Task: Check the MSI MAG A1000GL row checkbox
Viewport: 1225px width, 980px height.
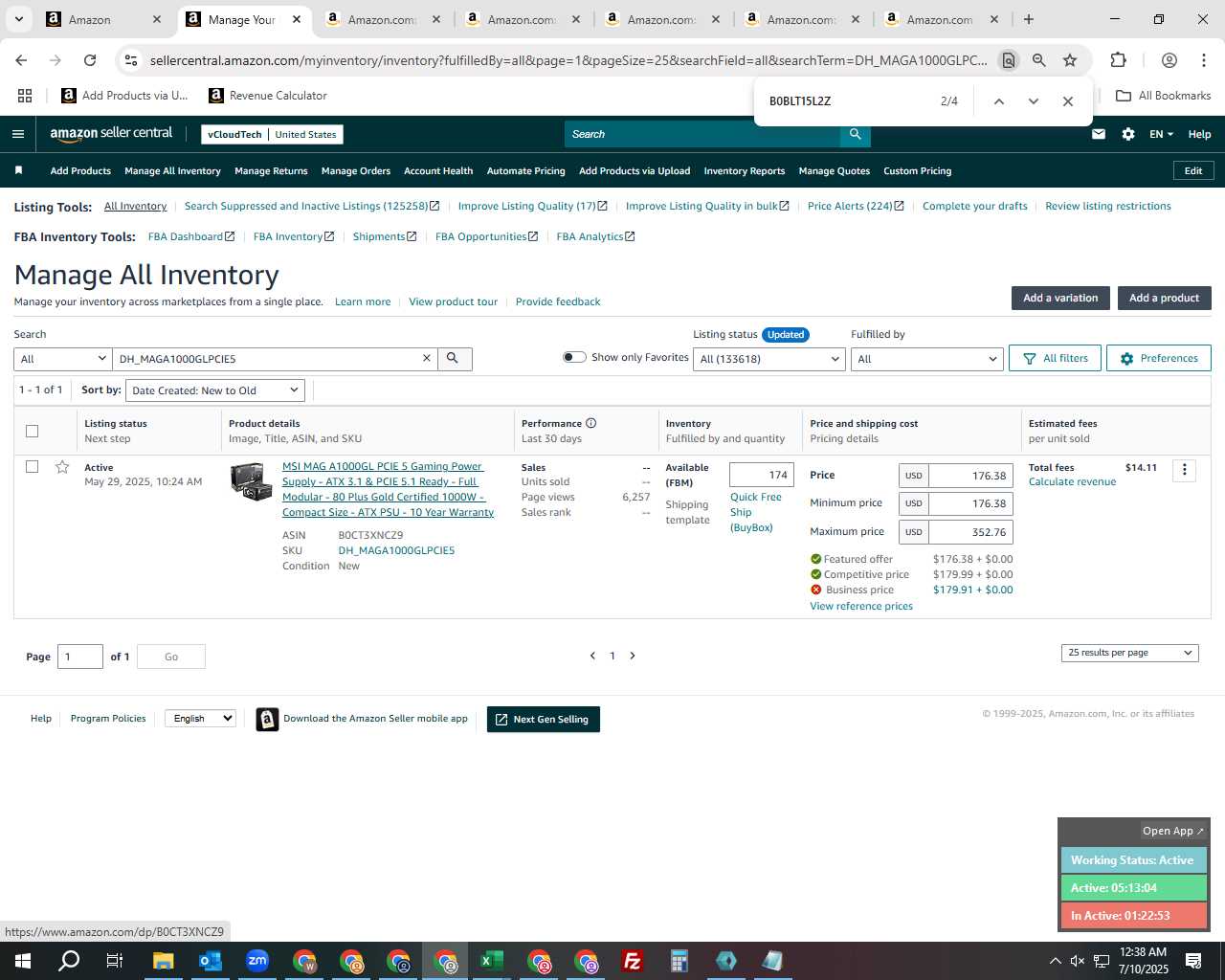Action: pyautogui.click(x=32, y=467)
